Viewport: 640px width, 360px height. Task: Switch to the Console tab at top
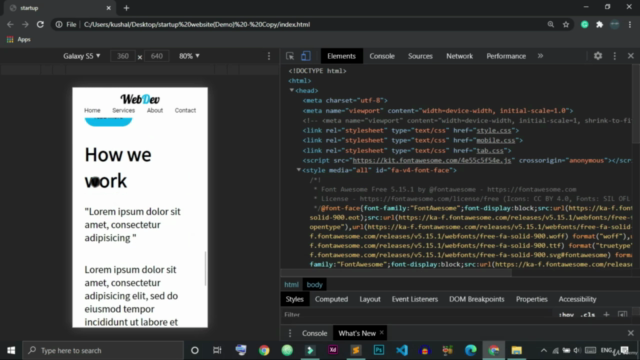[382, 56]
